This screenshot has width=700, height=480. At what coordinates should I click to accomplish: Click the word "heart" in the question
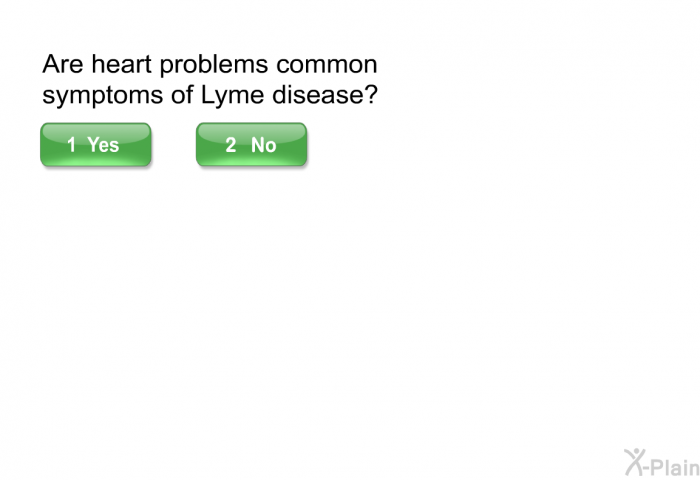(121, 64)
